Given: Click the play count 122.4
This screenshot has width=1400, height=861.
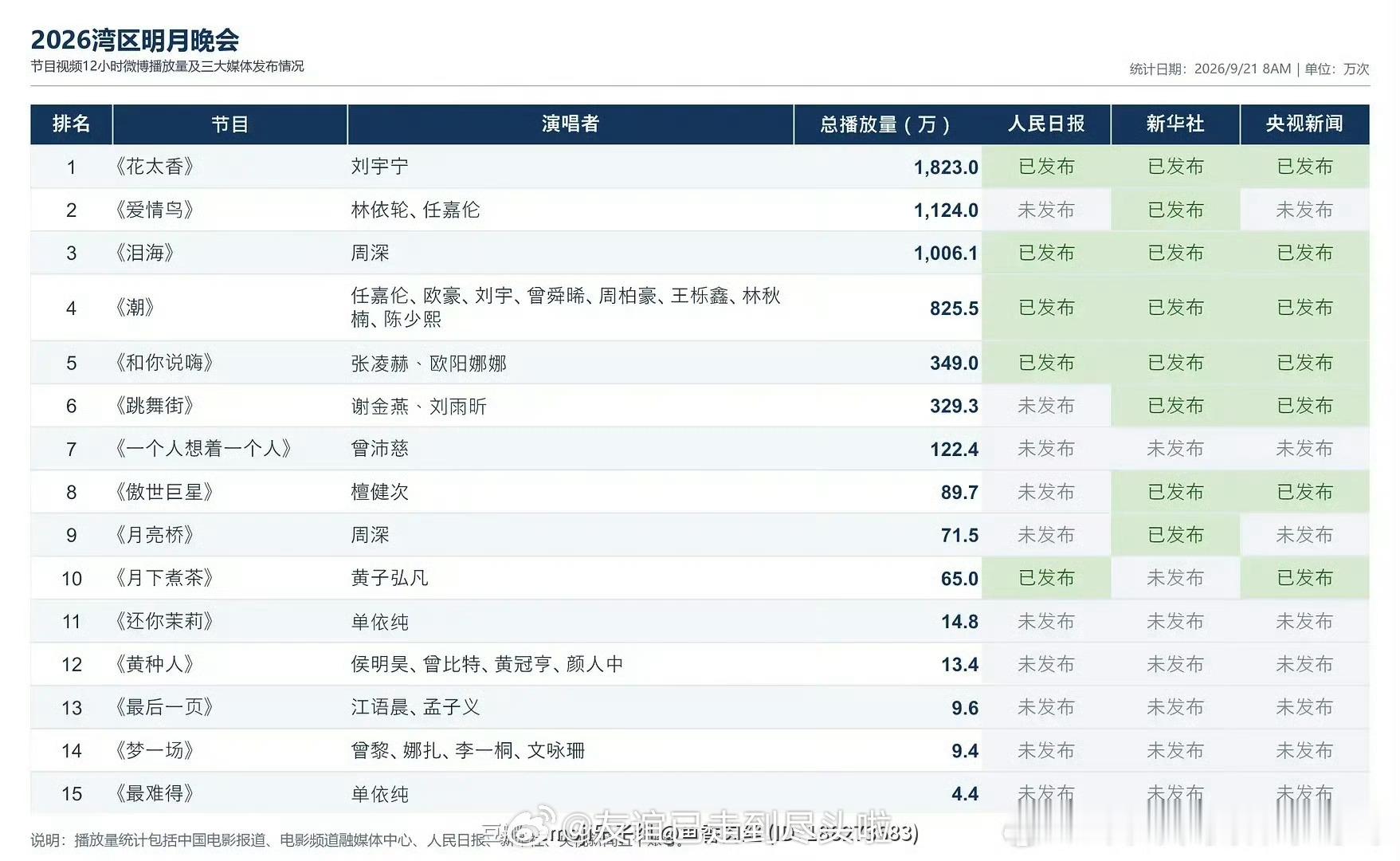Looking at the screenshot, I should (x=954, y=450).
